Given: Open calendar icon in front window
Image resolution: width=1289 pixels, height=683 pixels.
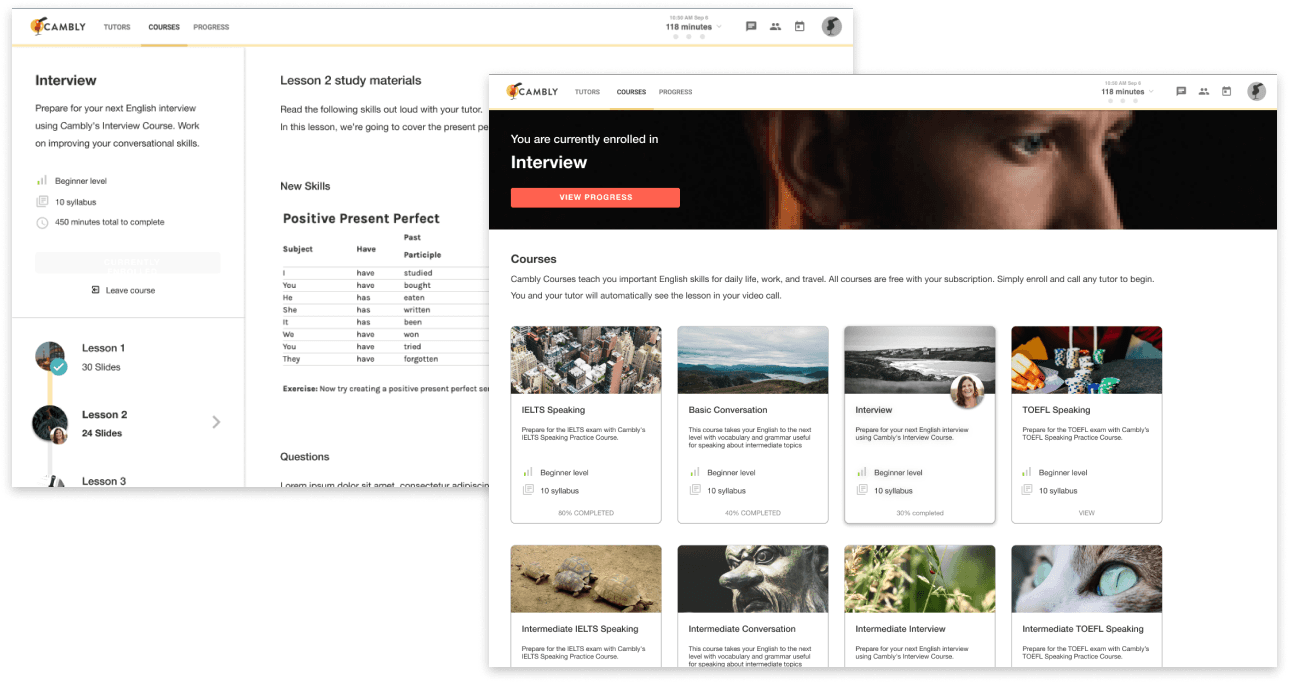Looking at the screenshot, I should tap(1226, 91).
